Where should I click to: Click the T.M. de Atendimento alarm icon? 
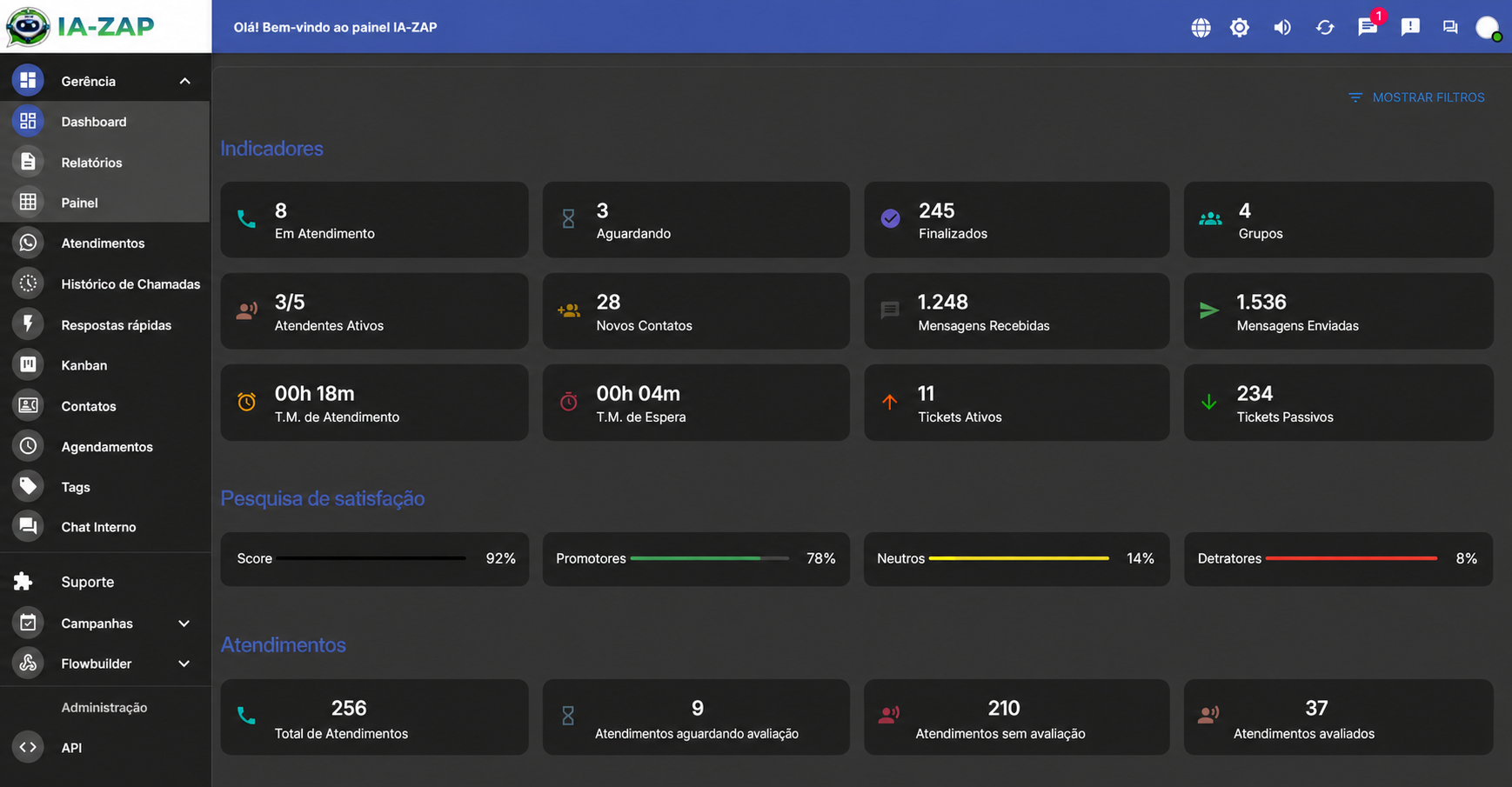(247, 402)
